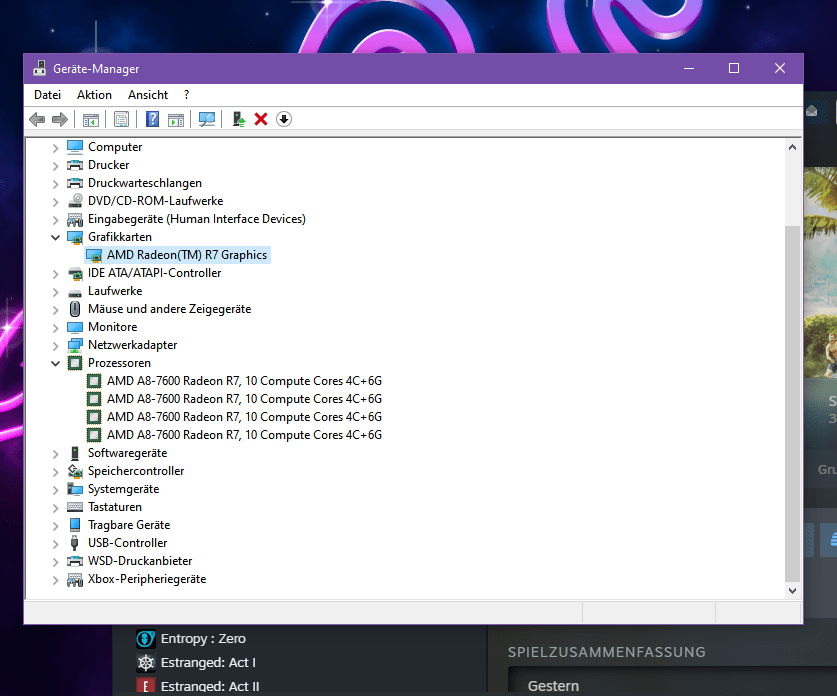Open the Aktion menu
Viewport: 837px width, 696px height.
(94, 95)
